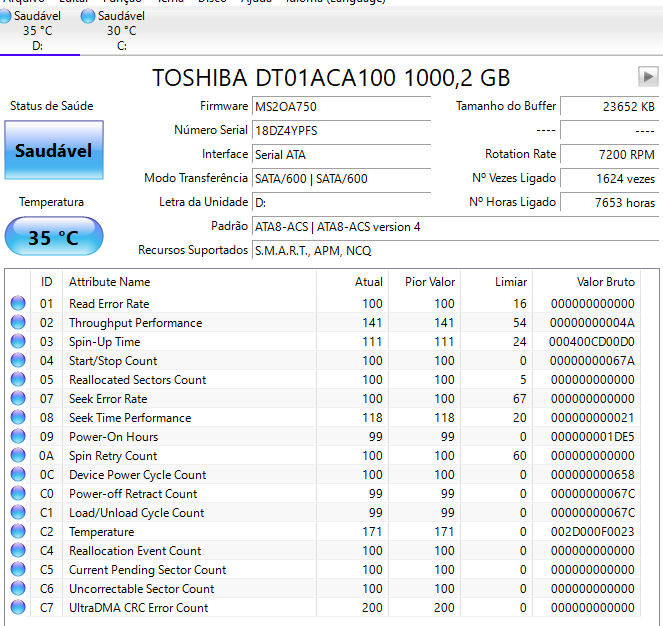Click the status orb for Power-On Hours
The image size is (663, 626).
18,436
